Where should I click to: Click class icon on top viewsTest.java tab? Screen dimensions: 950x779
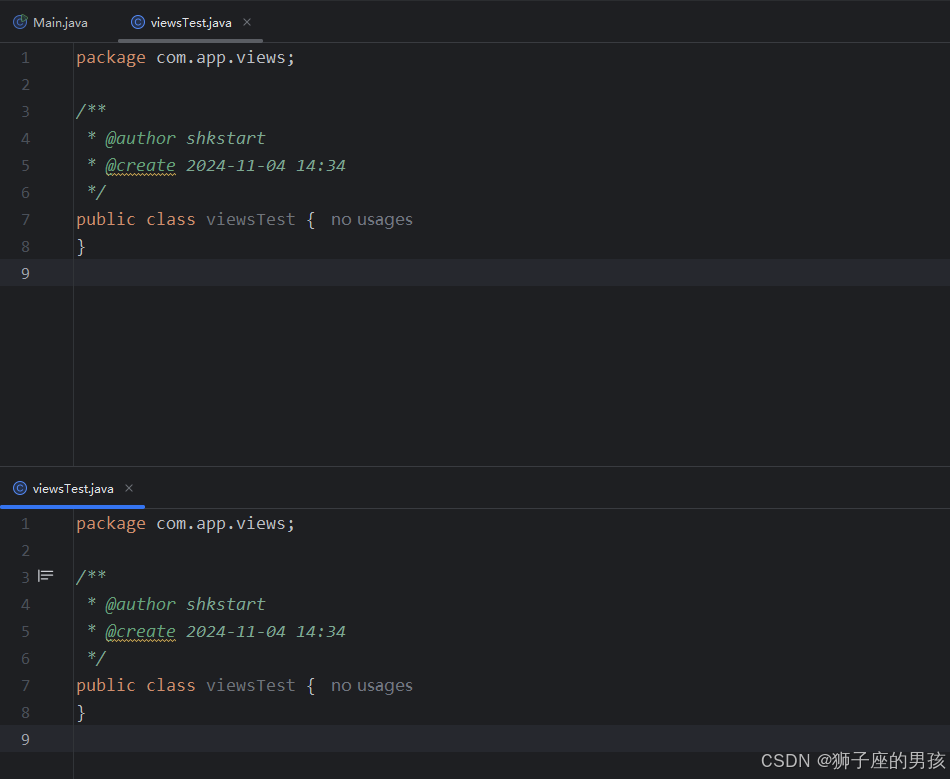click(x=138, y=22)
